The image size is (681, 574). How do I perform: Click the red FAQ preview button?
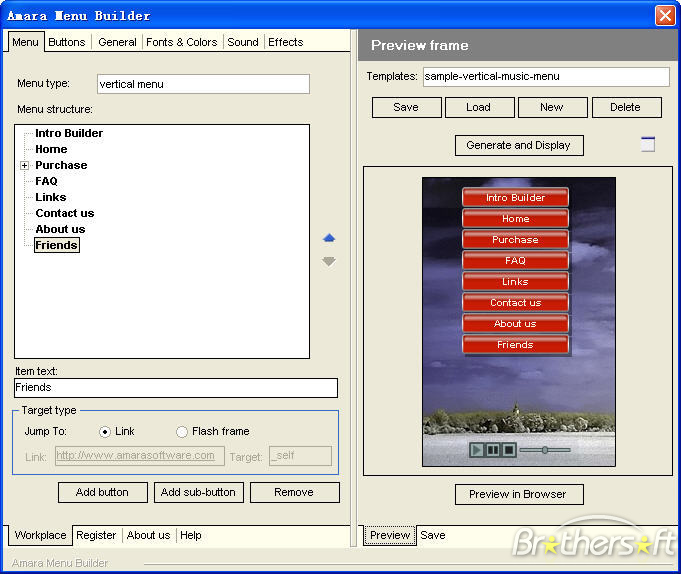(x=515, y=261)
